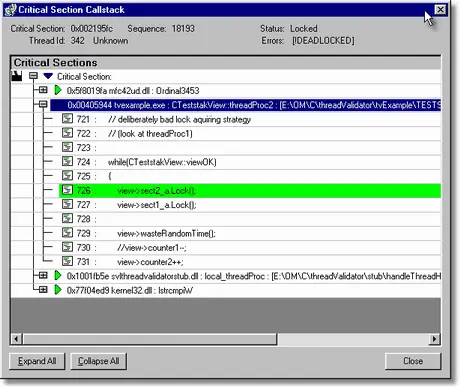Screen dimensions: 460x388
Task: Select the kernel32.dll : lstrcmpiW row
Action: 130,290
